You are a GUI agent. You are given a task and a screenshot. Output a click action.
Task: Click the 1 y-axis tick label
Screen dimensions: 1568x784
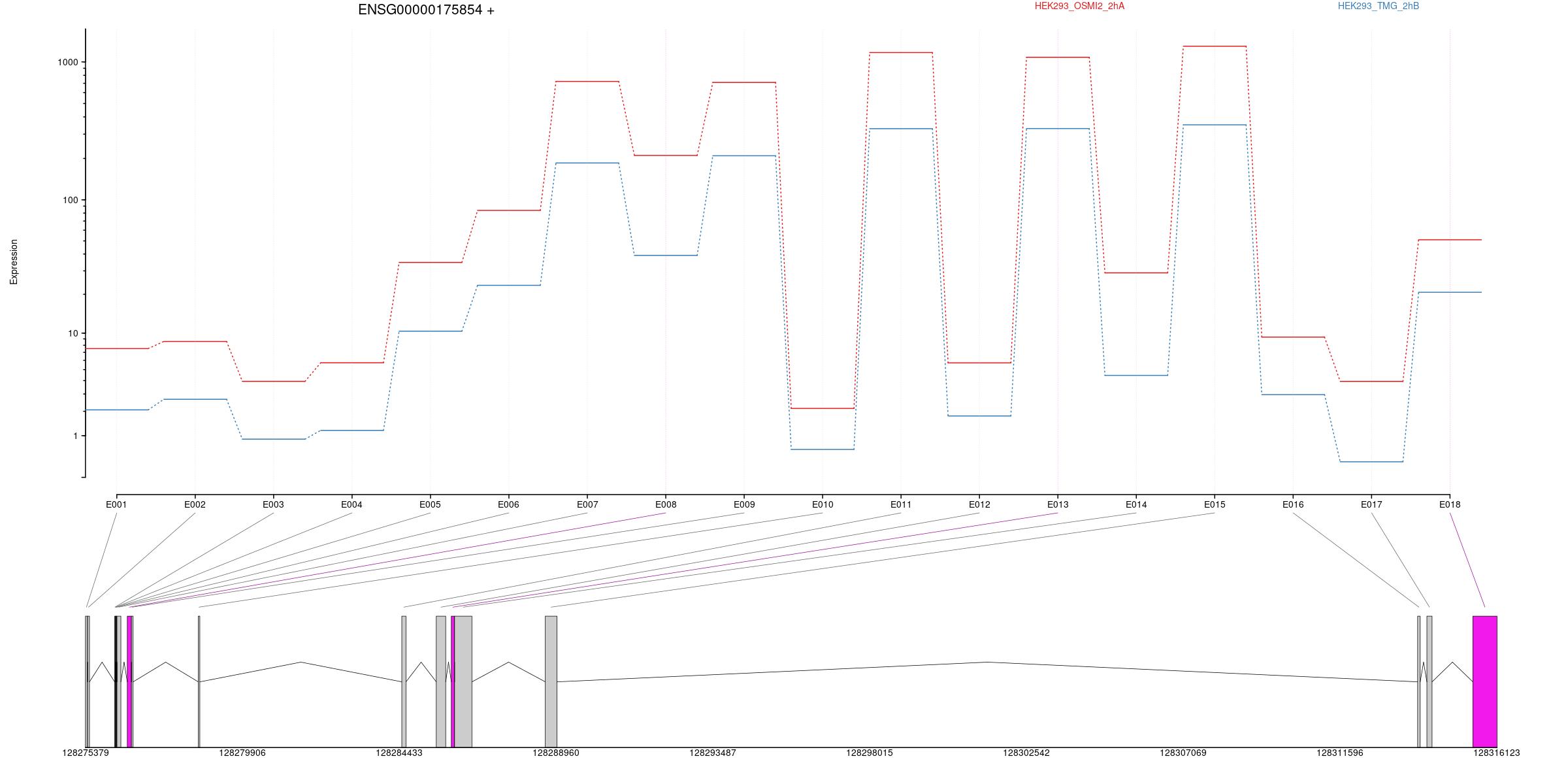[75, 436]
